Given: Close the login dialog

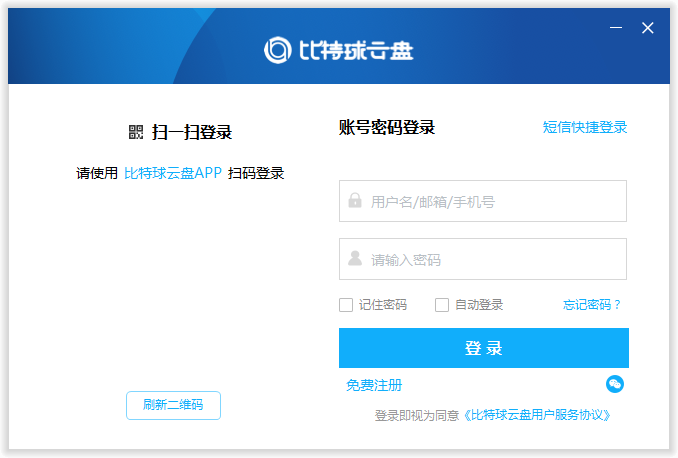Looking at the screenshot, I should [647, 28].
